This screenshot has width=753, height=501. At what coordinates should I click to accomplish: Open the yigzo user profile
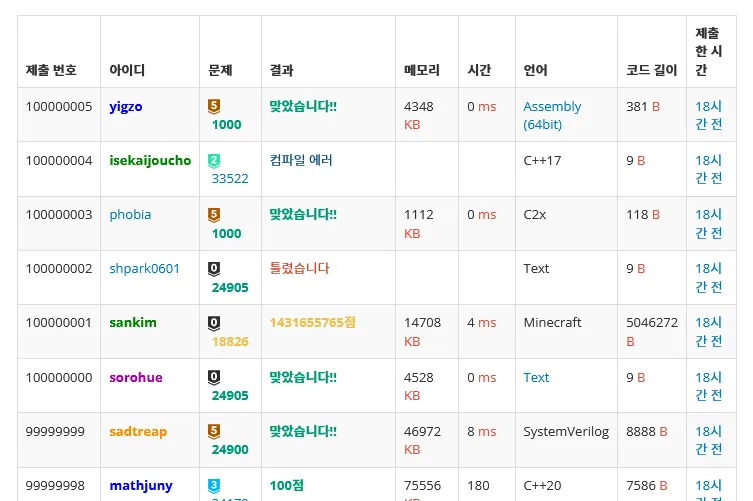coord(126,107)
